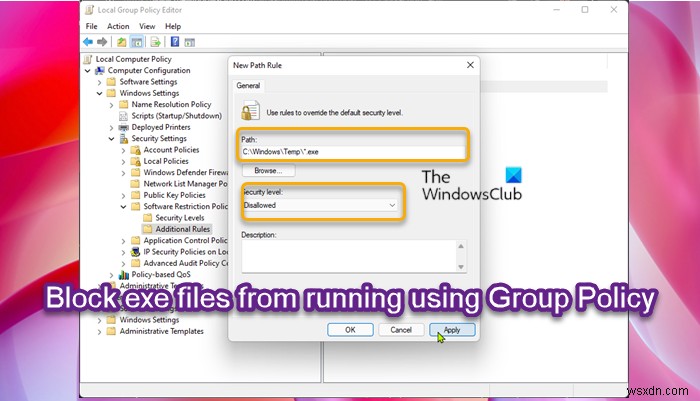Select Windows Defender Firewall tree item

(x=185, y=172)
